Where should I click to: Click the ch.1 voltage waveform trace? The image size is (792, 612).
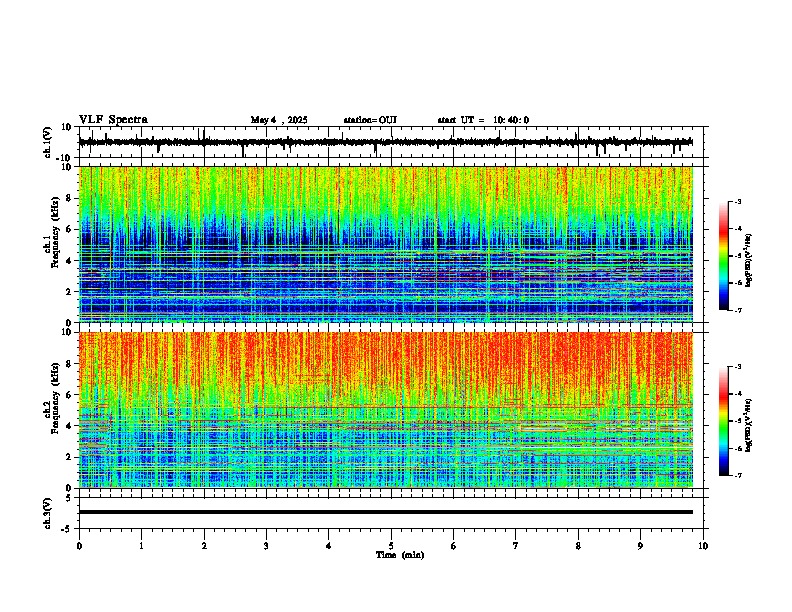(386, 142)
